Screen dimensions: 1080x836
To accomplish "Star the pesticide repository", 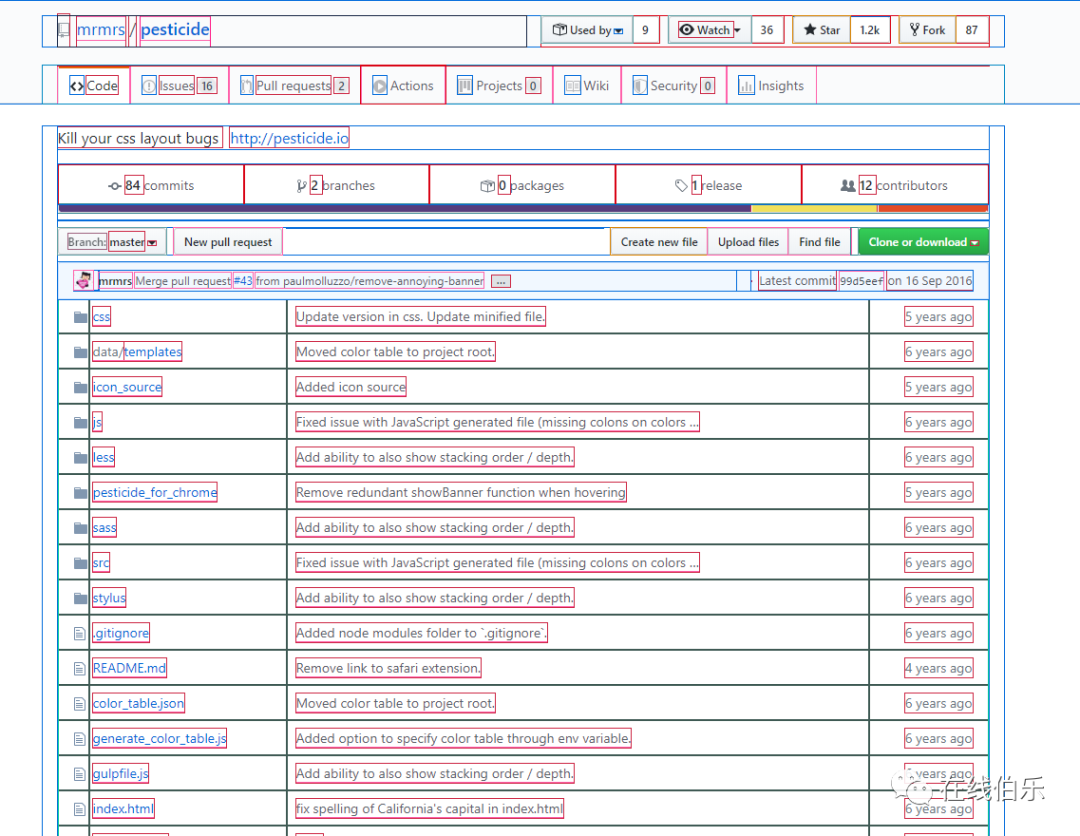I will point(822,30).
